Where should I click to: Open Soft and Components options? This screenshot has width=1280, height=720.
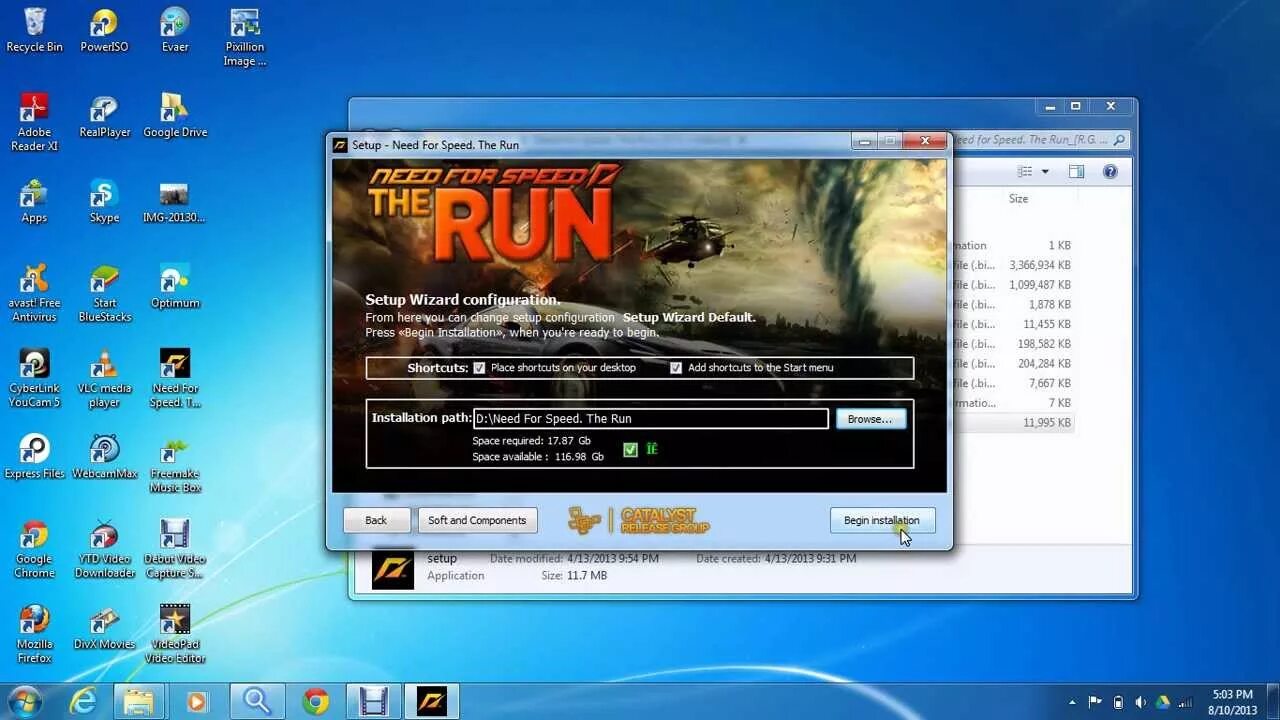click(x=477, y=520)
